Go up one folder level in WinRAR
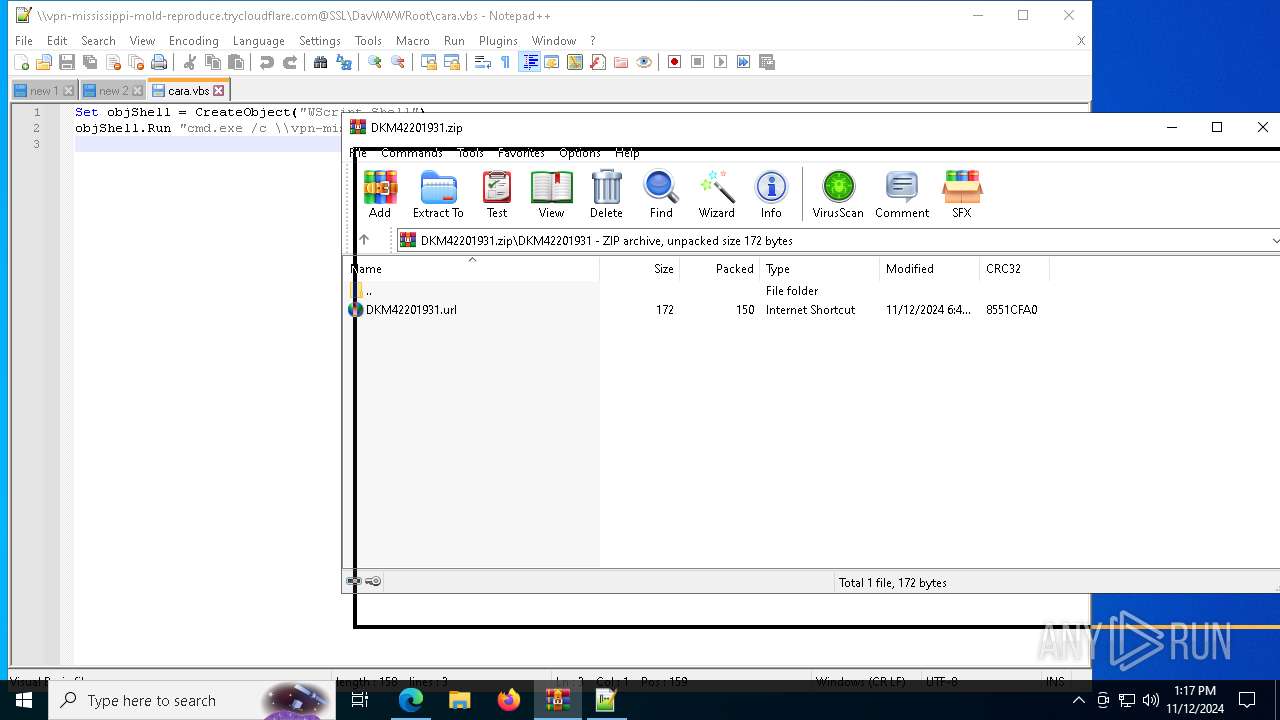The height and width of the screenshot is (720, 1280). (x=364, y=240)
